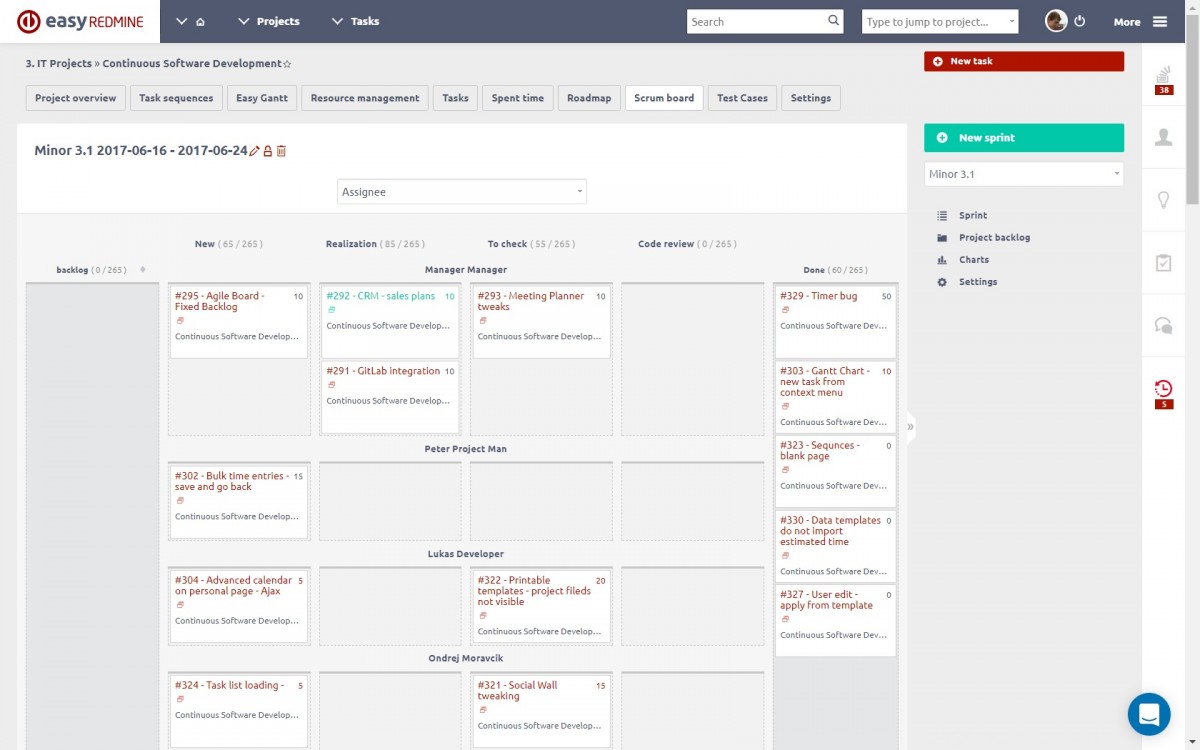
Task: Open task #295 Agile Board Fixed Backlog
Action: [x=220, y=301]
